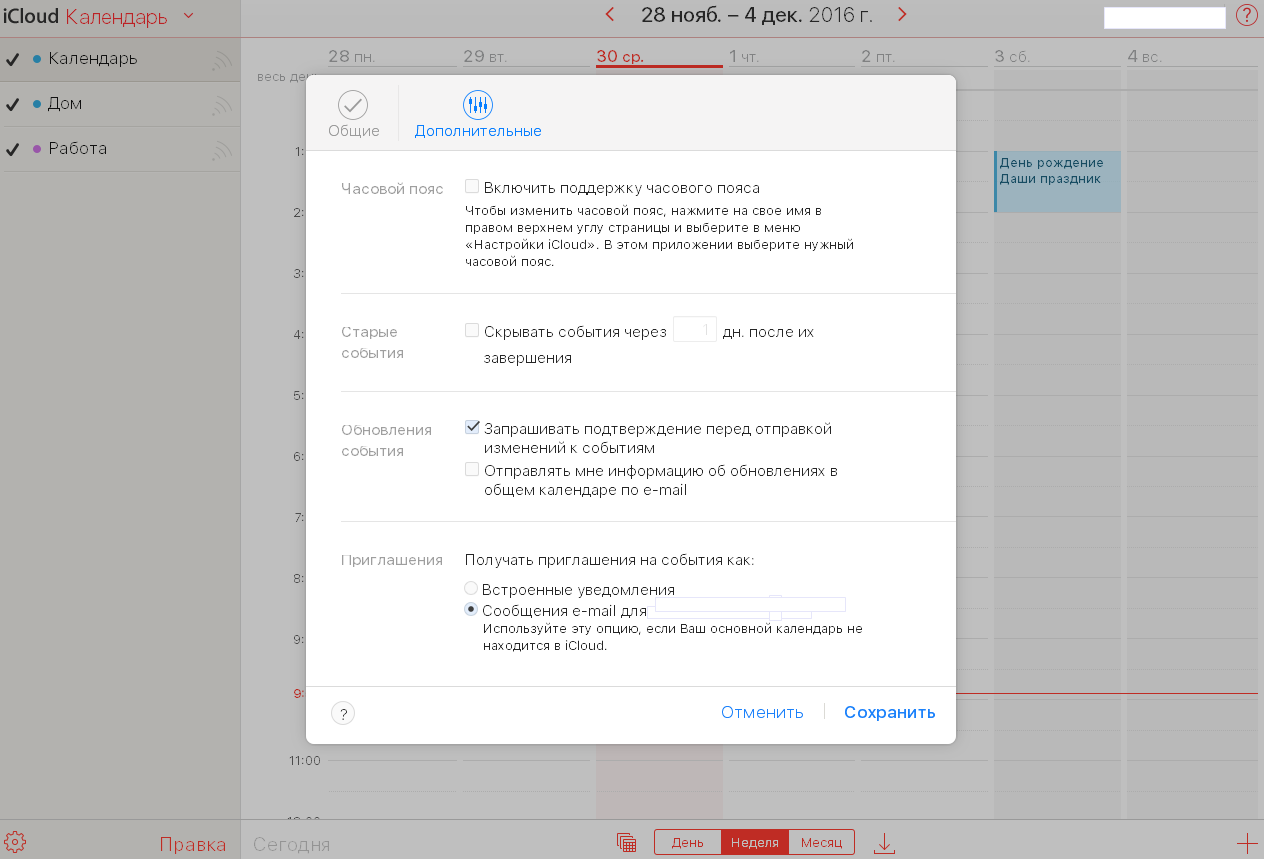Select the Дополнительные advanced tab

tap(478, 114)
